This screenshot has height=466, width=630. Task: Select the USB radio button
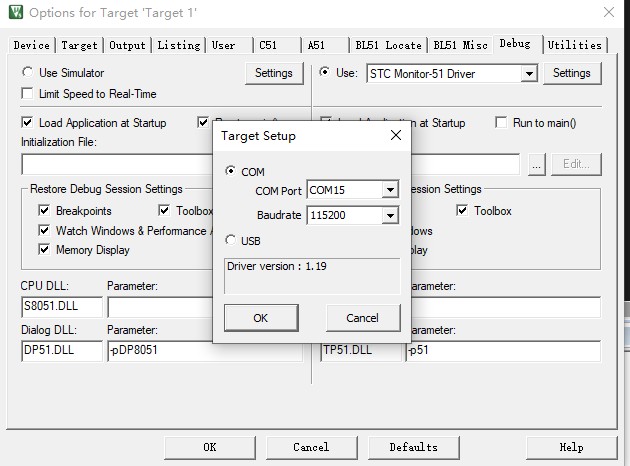click(230, 240)
